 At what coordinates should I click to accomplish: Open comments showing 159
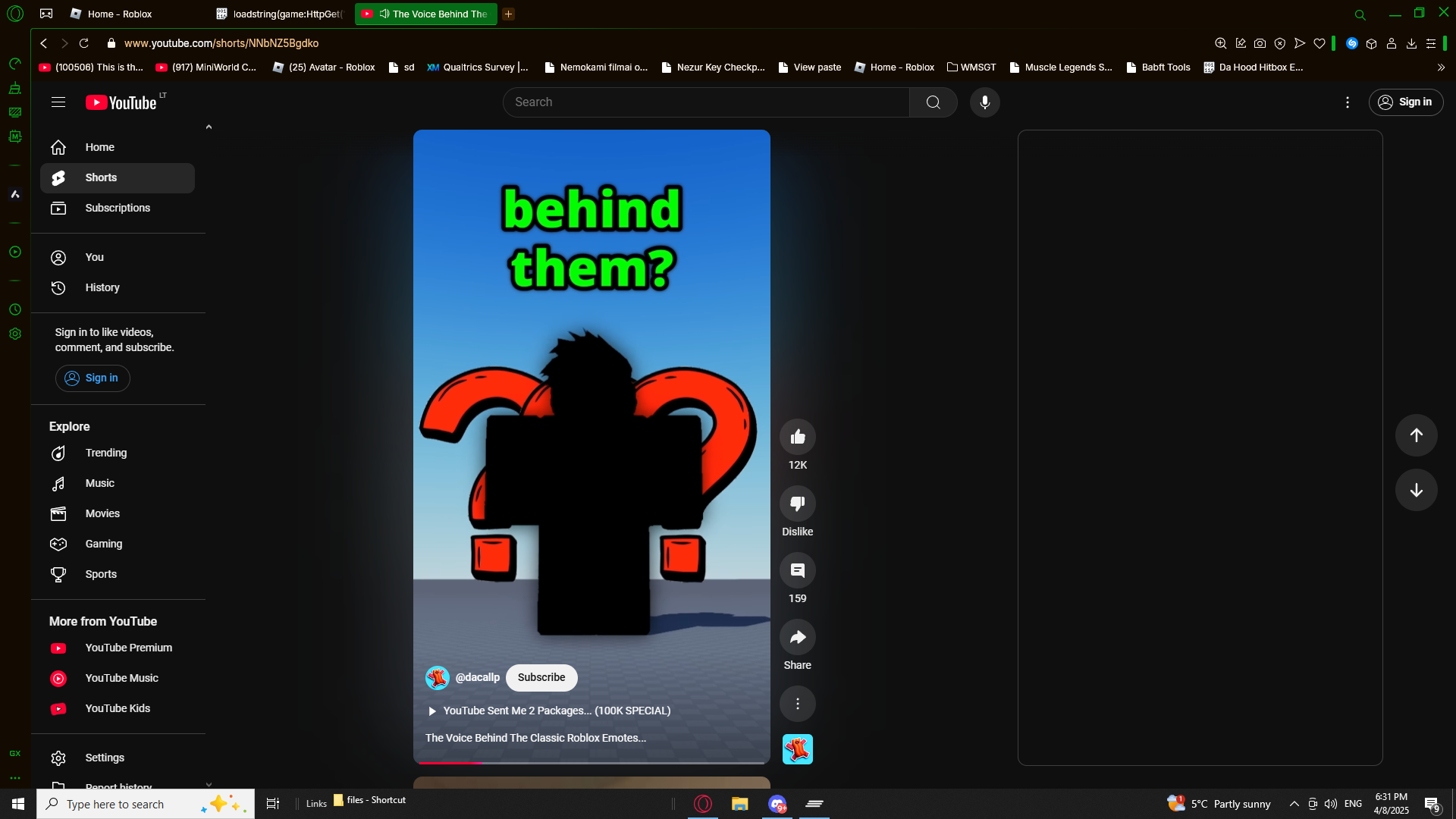(797, 570)
